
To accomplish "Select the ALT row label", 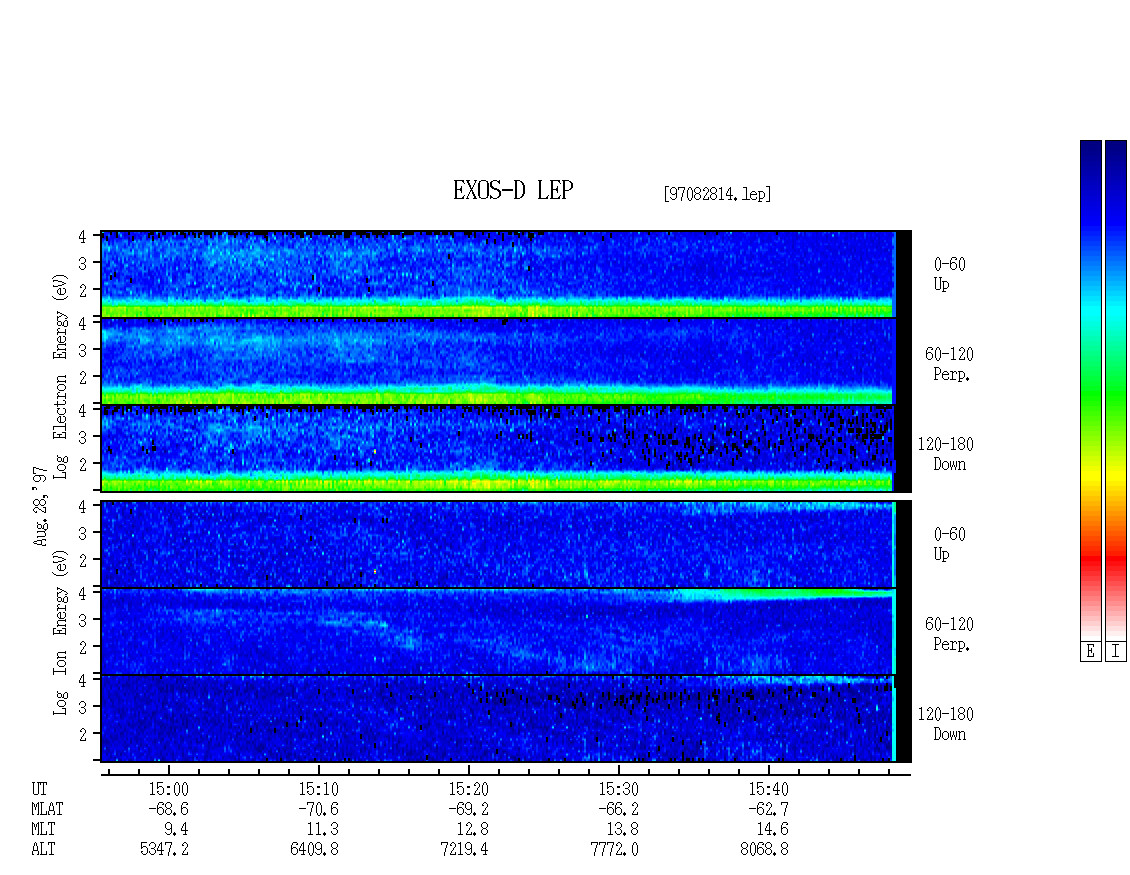I will pos(43,850).
